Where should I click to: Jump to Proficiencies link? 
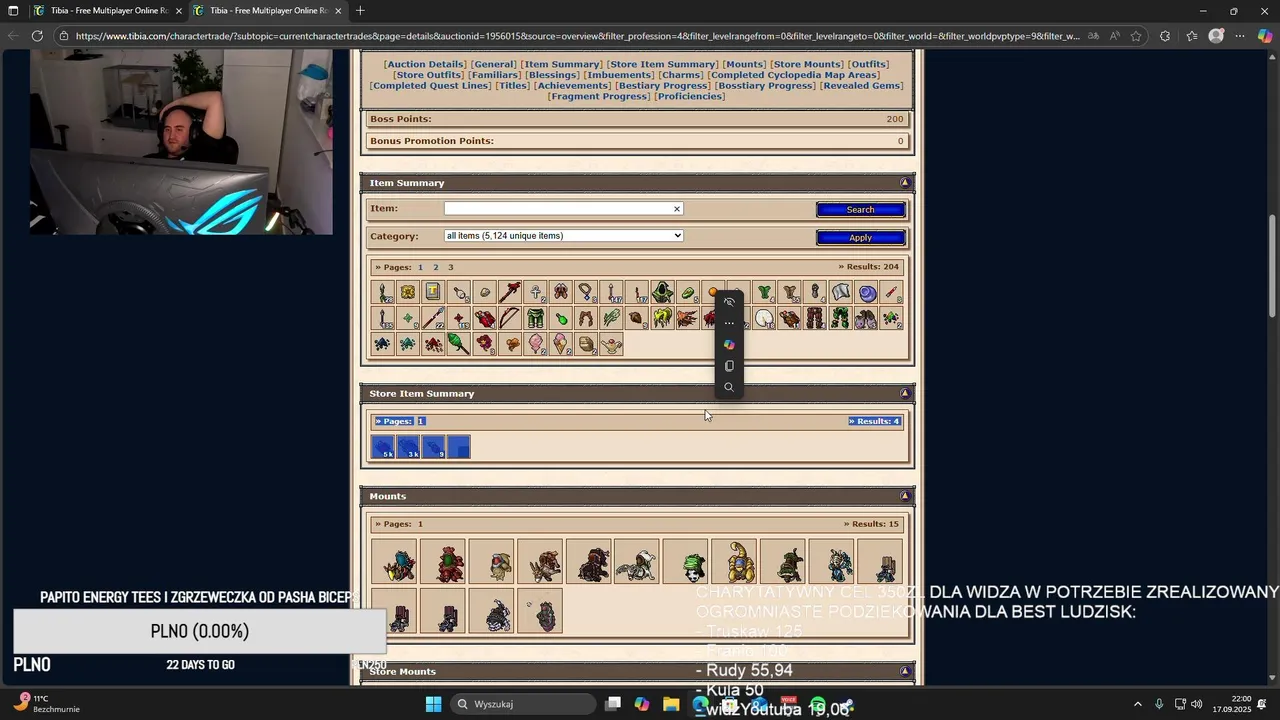pos(690,96)
